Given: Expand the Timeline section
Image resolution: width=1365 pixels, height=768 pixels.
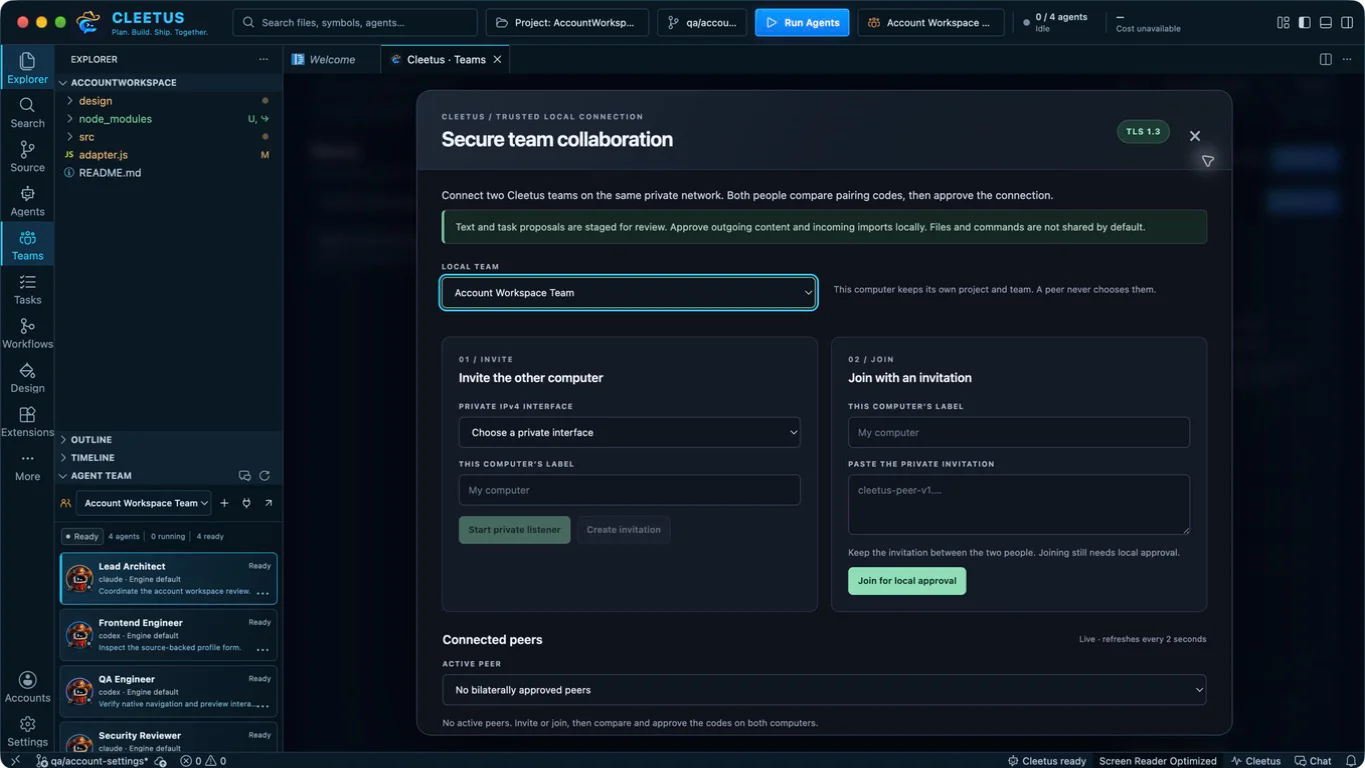Looking at the screenshot, I should coord(170,458).
